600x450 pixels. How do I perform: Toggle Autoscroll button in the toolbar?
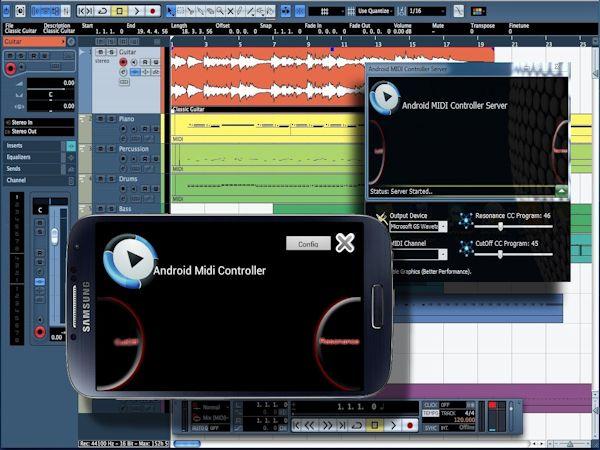[x=285, y=11]
